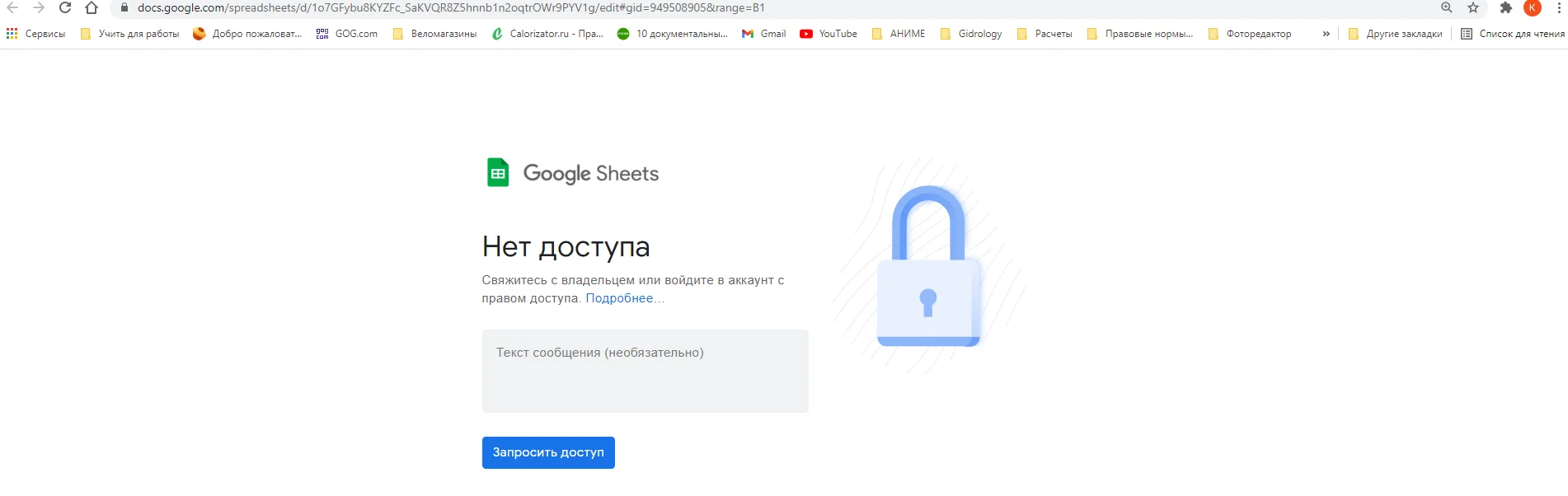Click the zoom icon in the address bar
This screenshot has height=496, width=1568.
1445,9
